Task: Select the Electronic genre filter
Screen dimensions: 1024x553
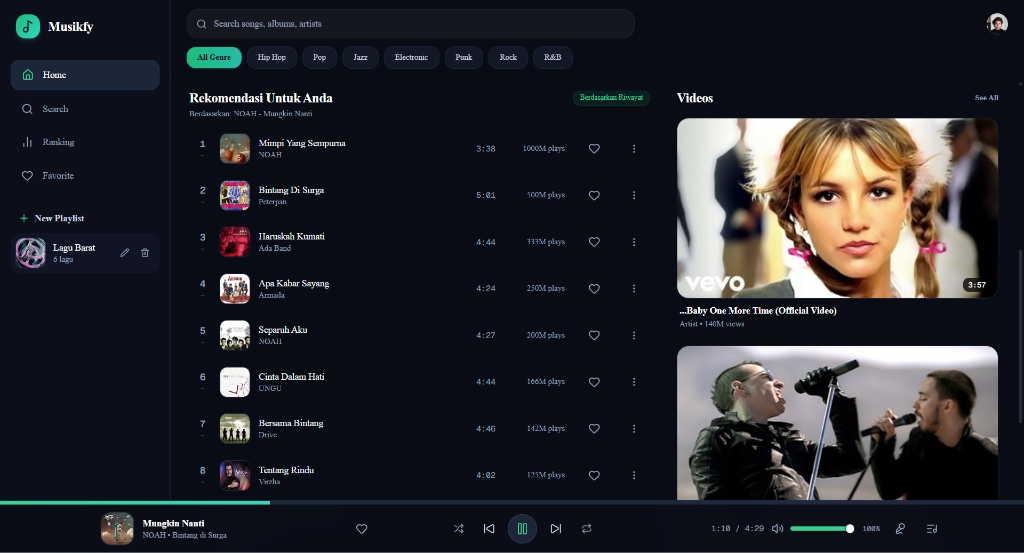Action: [411, 57]
